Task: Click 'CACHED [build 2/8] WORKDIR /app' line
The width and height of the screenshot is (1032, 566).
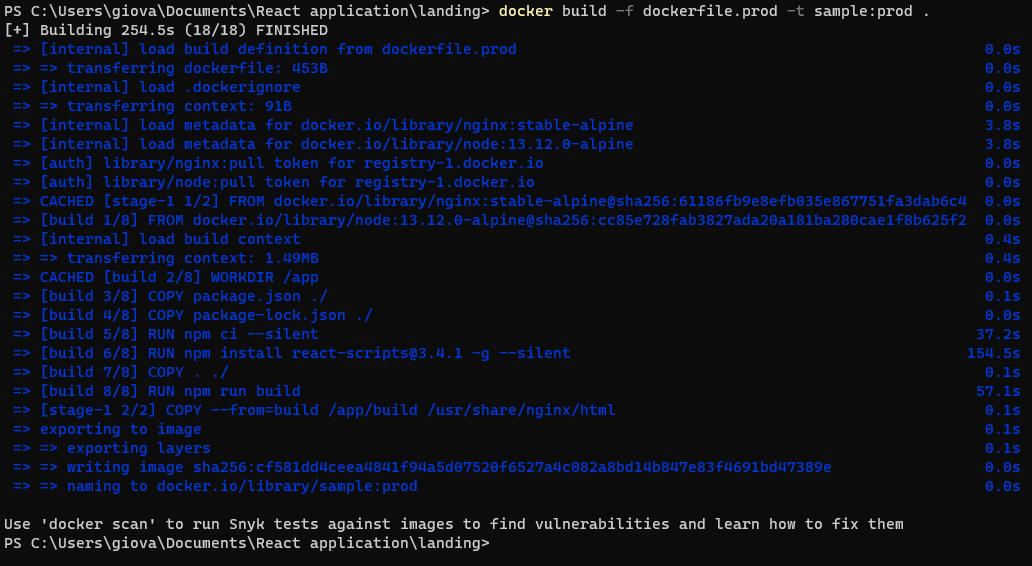Action: (x=166, y=277)
